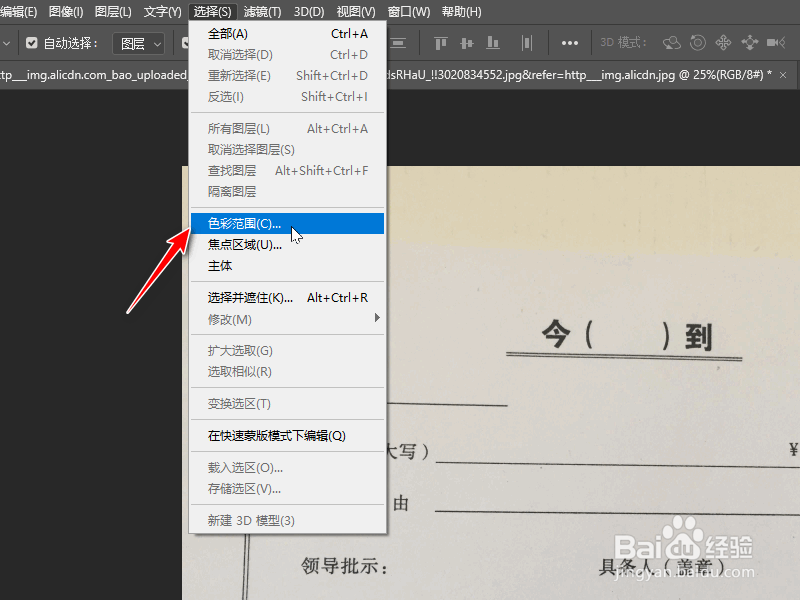Choose 选取相似(R) entry
800x600 pixels.
click(288, 372)
